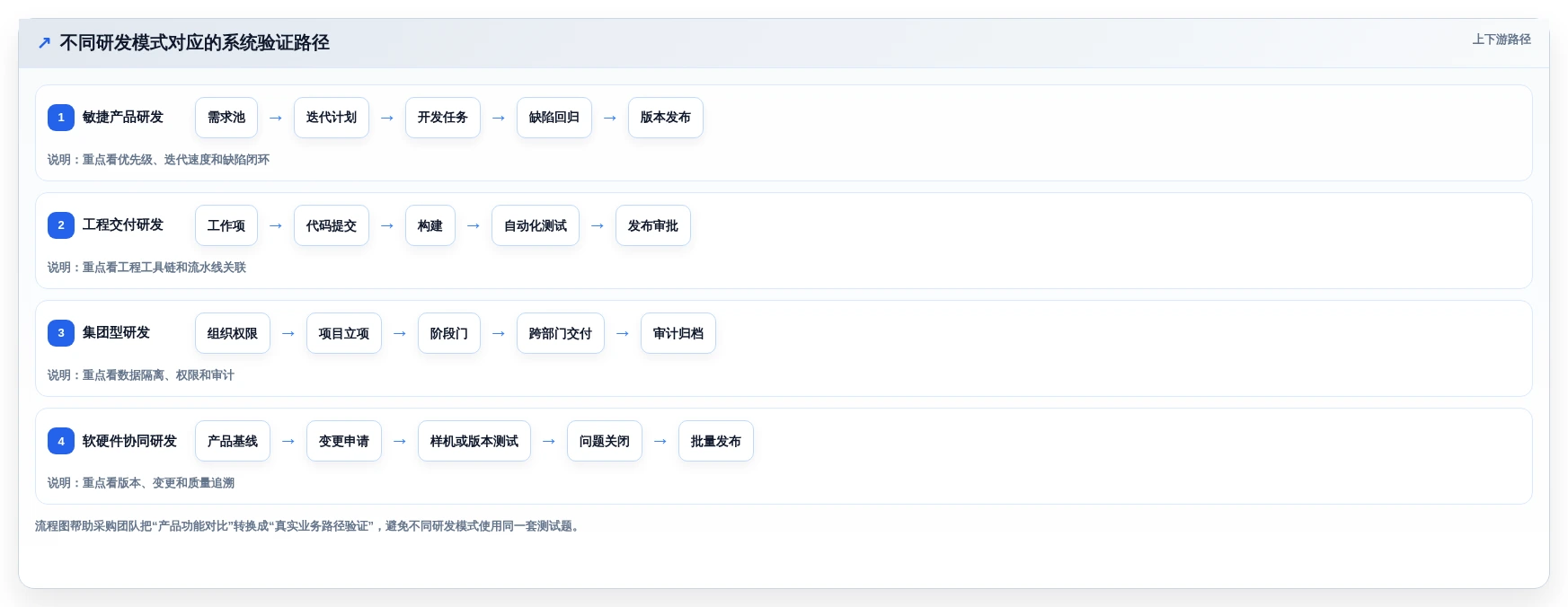Select the 迭代计划 step box
The image size is (1568, 607).
pos(332,118)
